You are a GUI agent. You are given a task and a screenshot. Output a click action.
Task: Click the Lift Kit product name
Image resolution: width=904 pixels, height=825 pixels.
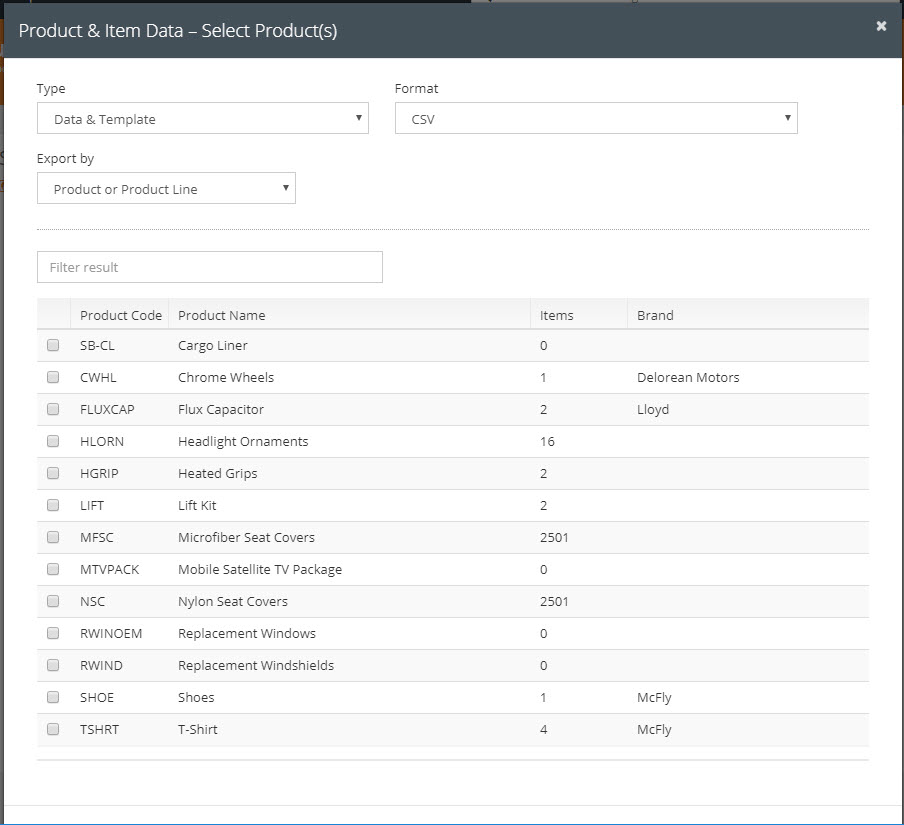(x=197, y=505)
